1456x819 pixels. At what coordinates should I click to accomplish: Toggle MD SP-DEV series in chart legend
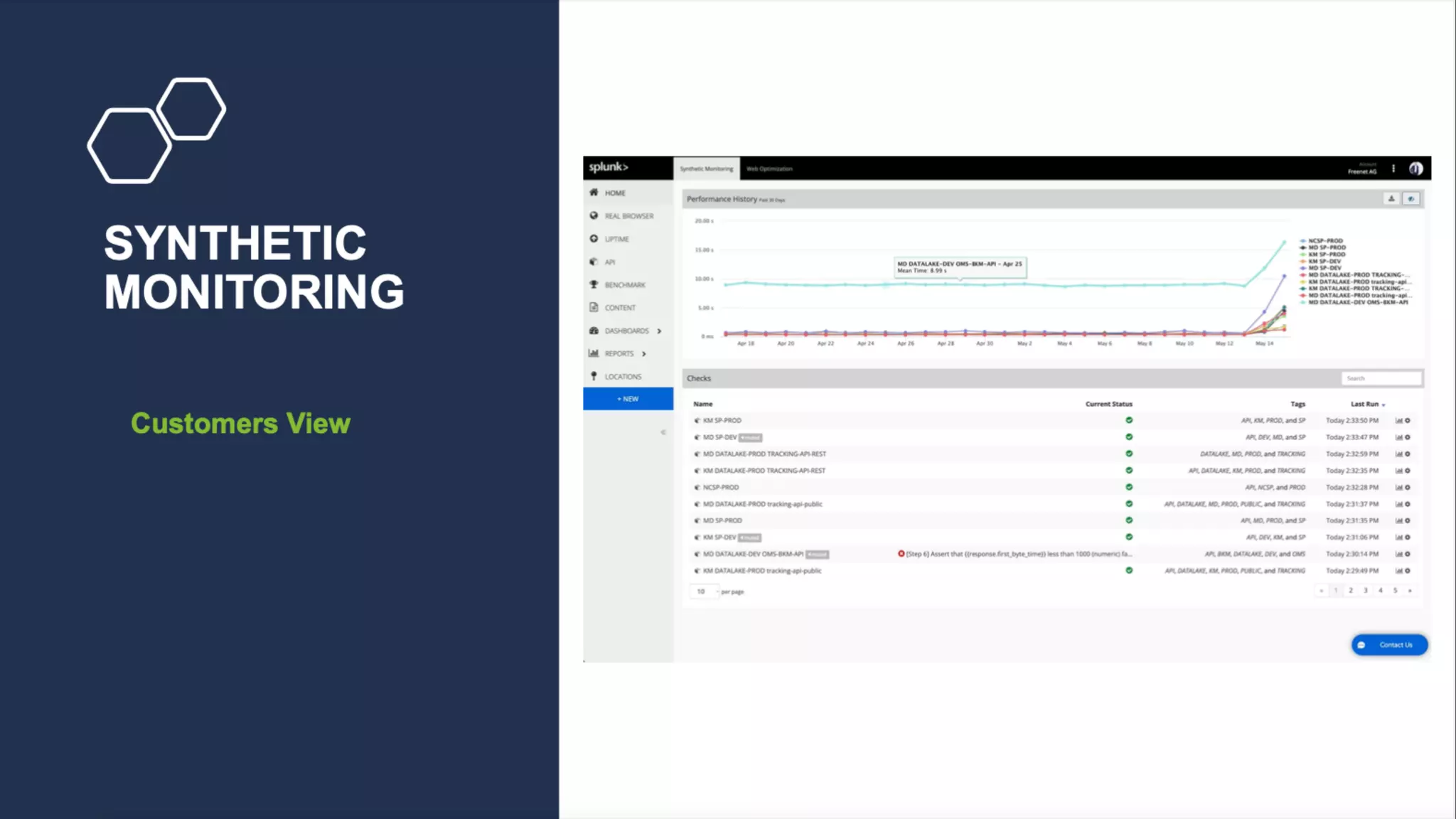[x=1324, y=268]
